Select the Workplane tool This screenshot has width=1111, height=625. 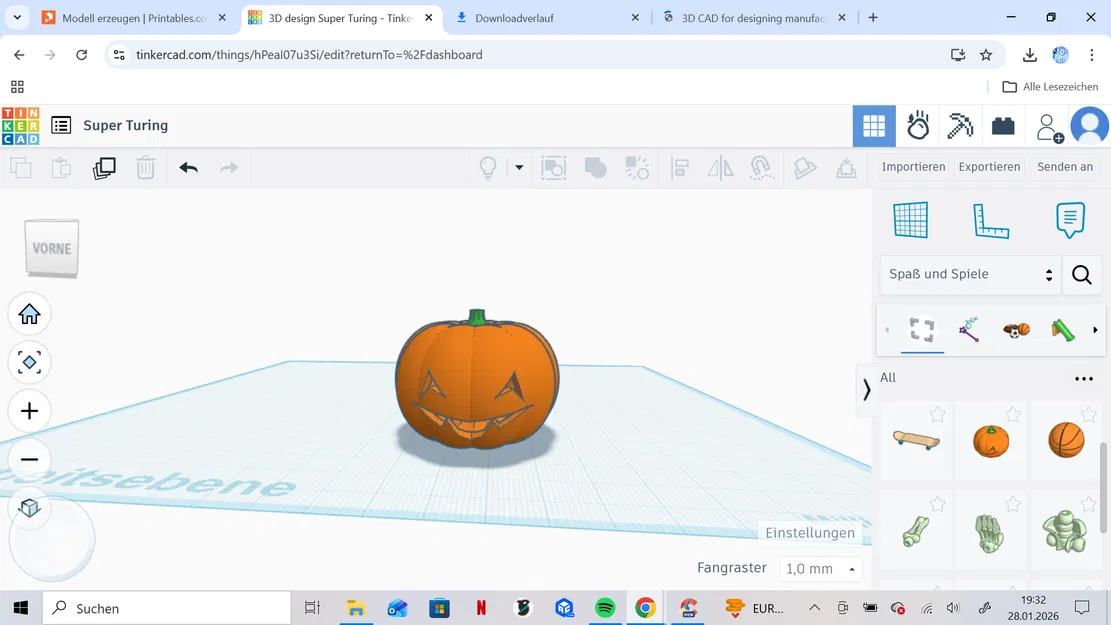point(910,220)
